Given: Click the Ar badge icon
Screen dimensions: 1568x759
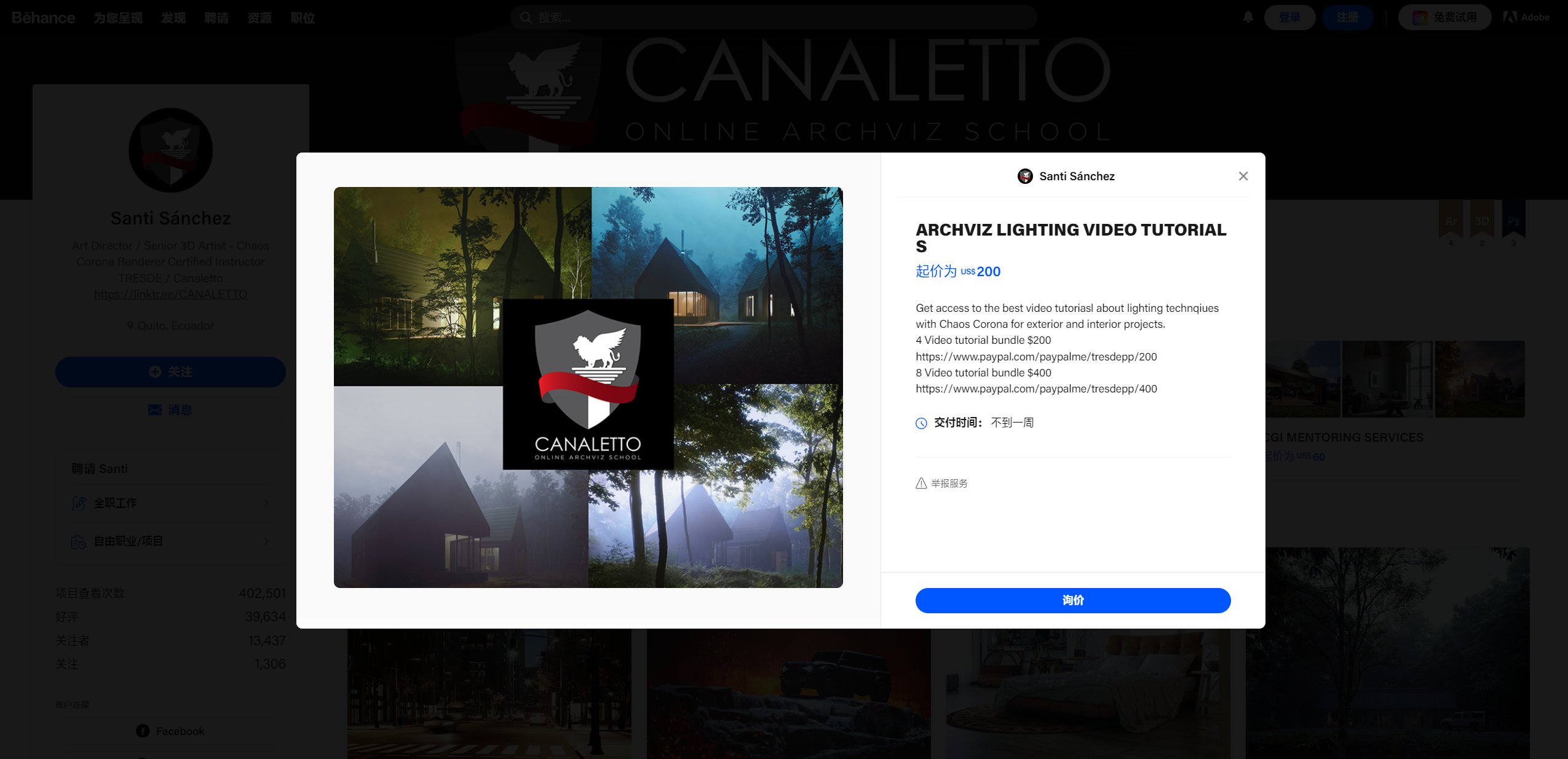Looking at the screenshot, I should pyautogui.click(x=1451, y=220).
